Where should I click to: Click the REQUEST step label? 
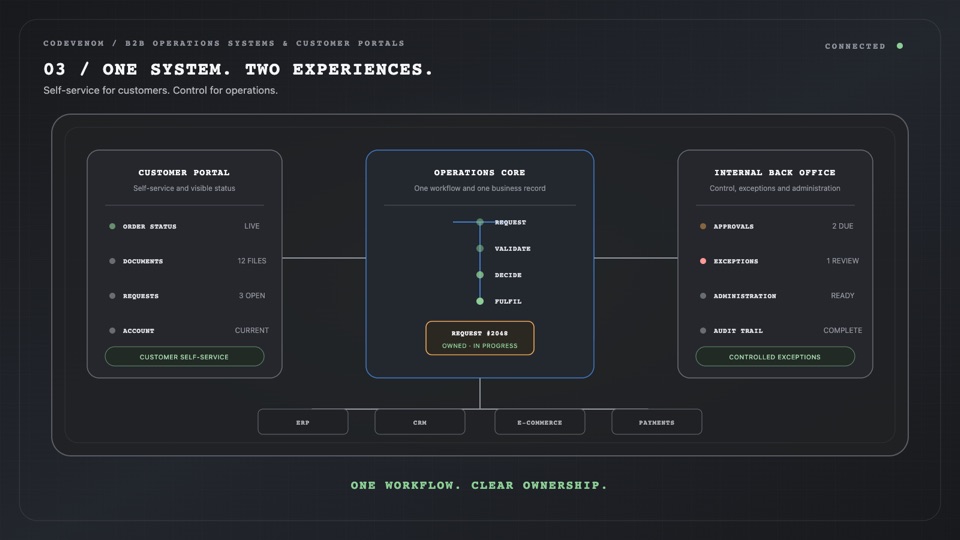pos(511,223)
